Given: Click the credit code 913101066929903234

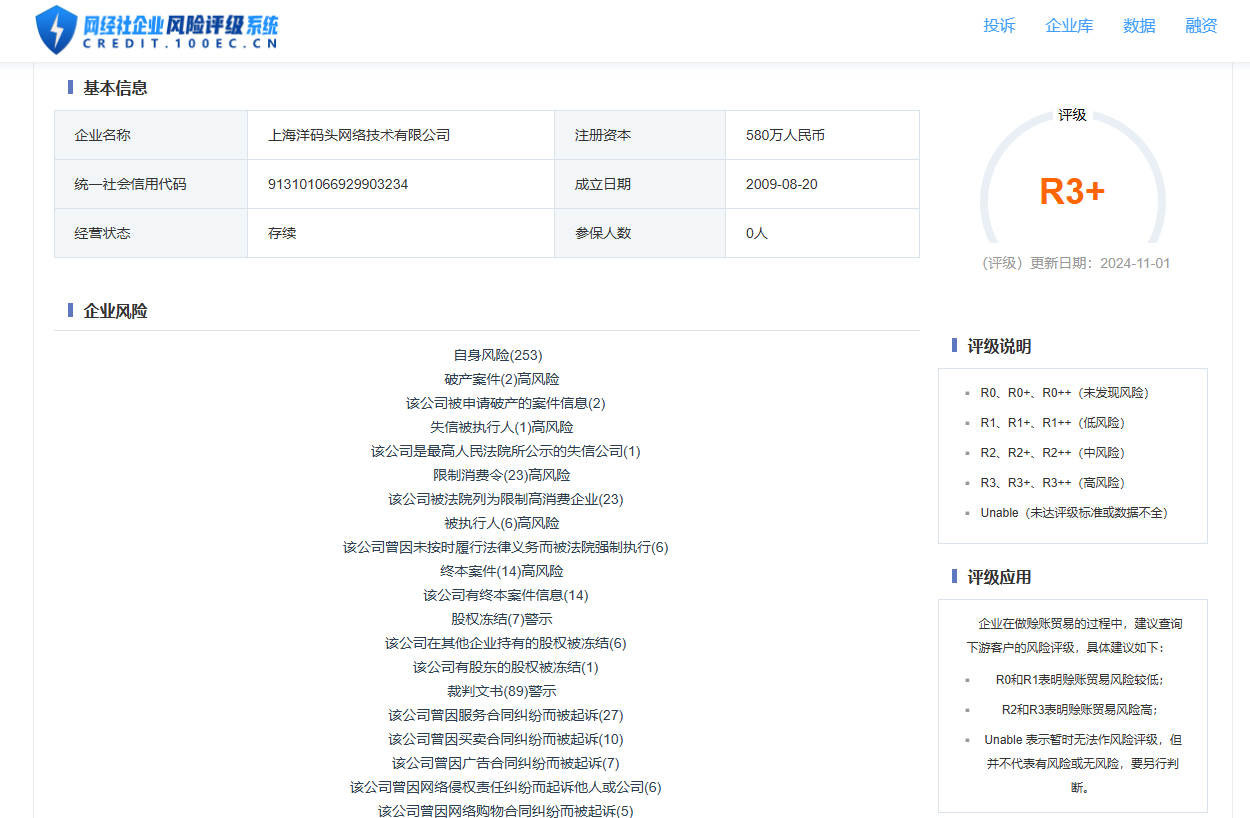Looking at the screenshot, I should (x=338, y=184).
